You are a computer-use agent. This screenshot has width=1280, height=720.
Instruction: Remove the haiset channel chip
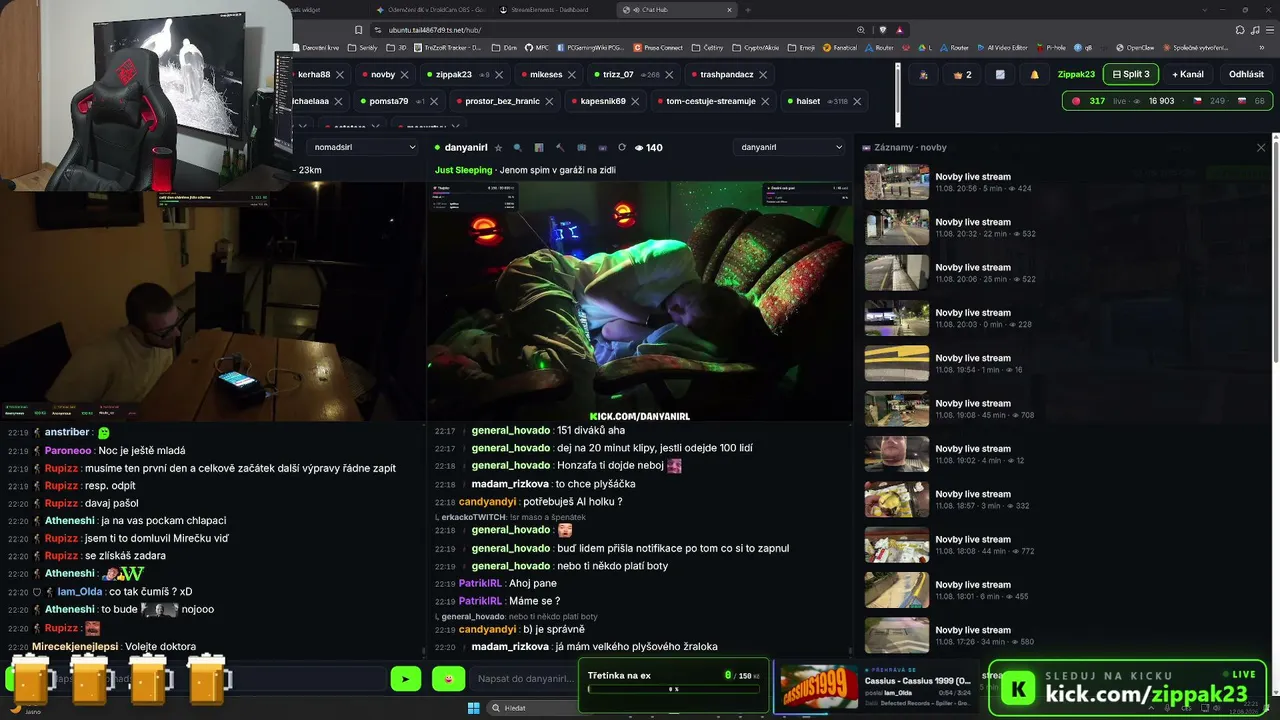(x=857, y=101)
